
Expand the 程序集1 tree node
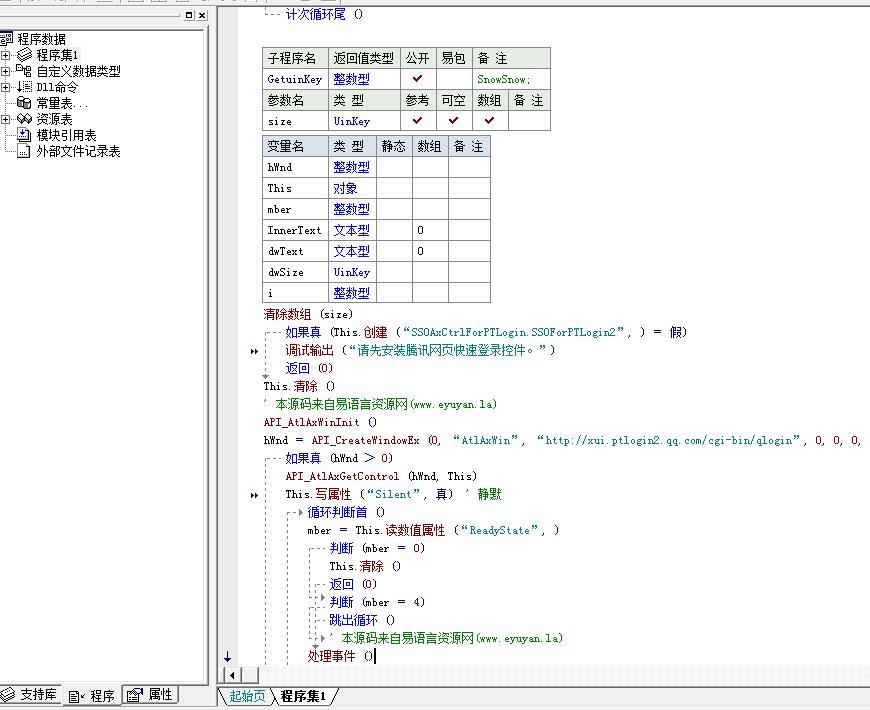point(6,55)
